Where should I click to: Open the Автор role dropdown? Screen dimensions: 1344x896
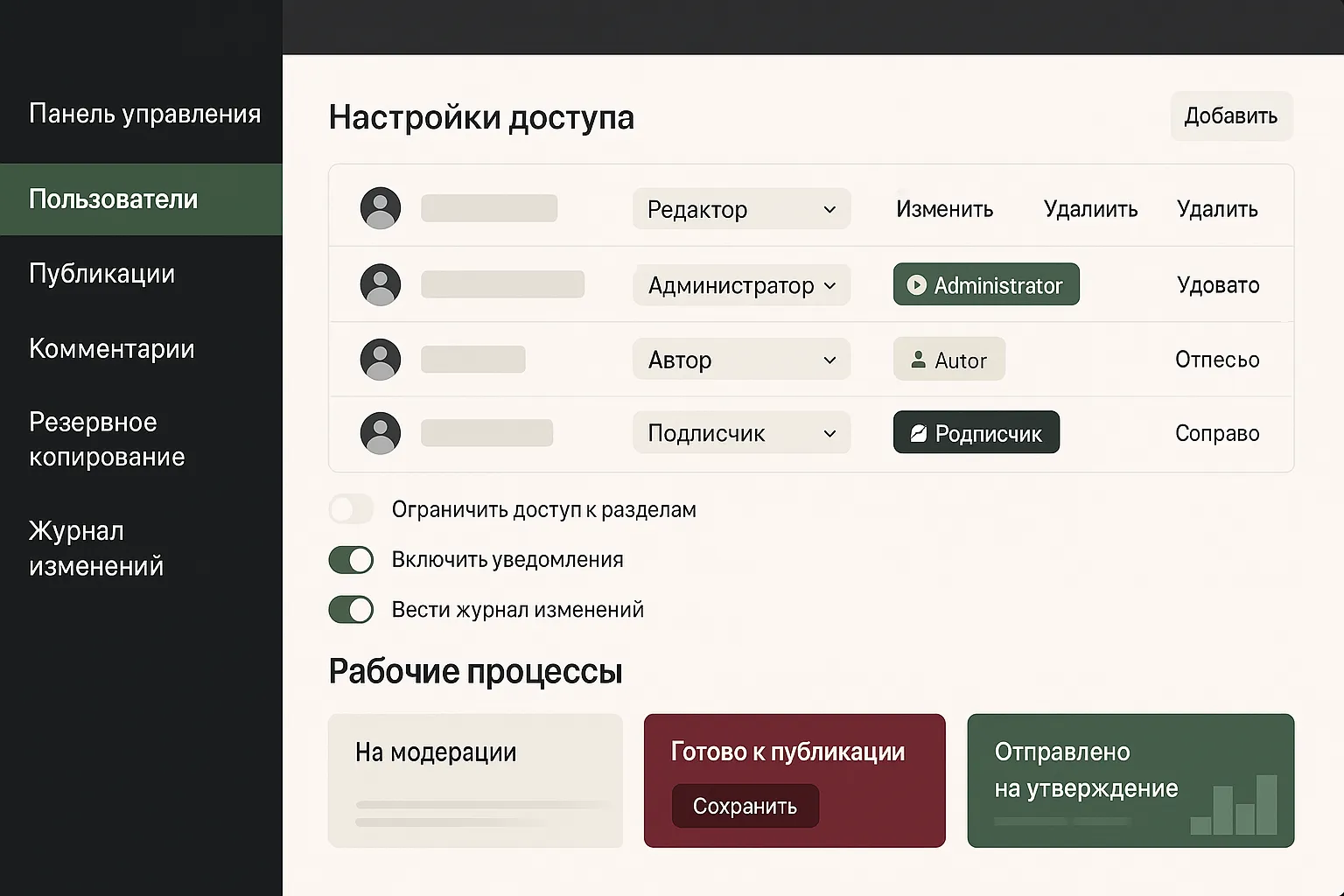pos(741,360)
